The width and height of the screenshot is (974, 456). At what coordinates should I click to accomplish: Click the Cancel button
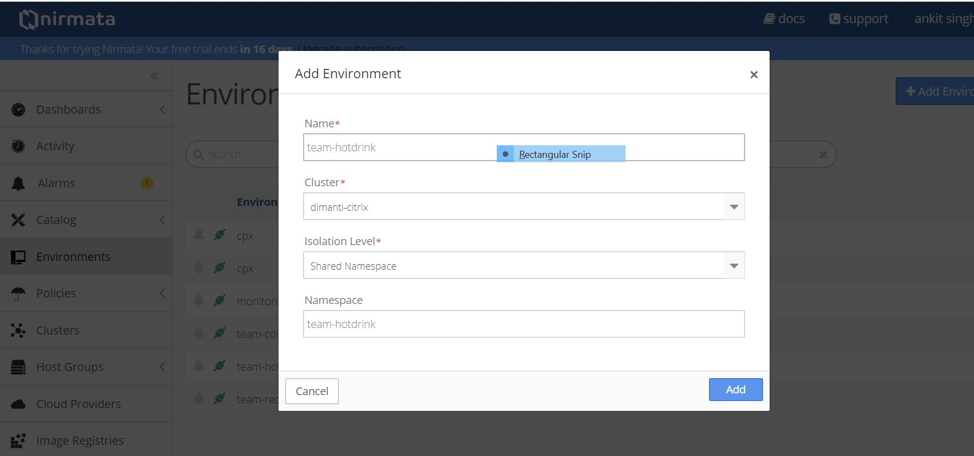pyautogui.click(x=312, y=391)
